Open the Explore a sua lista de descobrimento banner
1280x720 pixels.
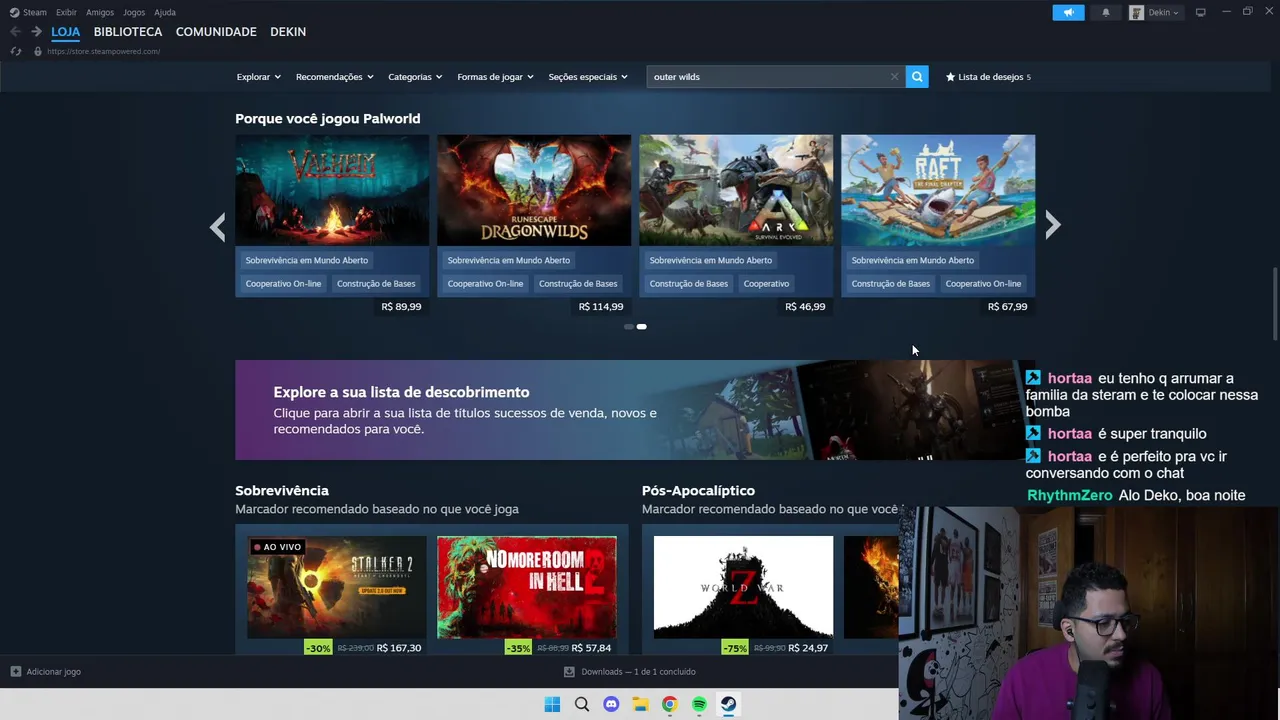(635, 410)
